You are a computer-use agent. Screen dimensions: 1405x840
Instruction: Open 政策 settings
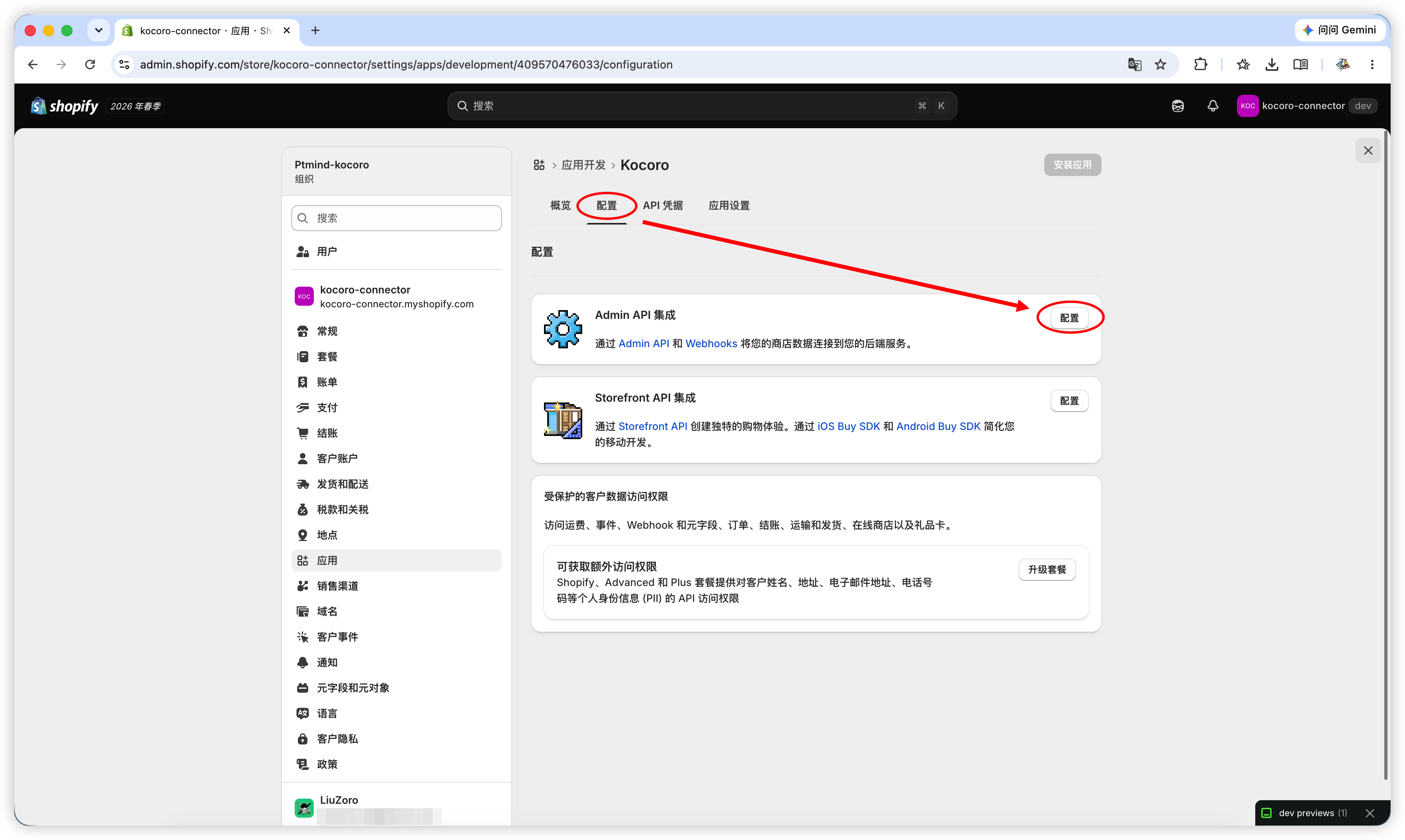[x=396, y=764]
